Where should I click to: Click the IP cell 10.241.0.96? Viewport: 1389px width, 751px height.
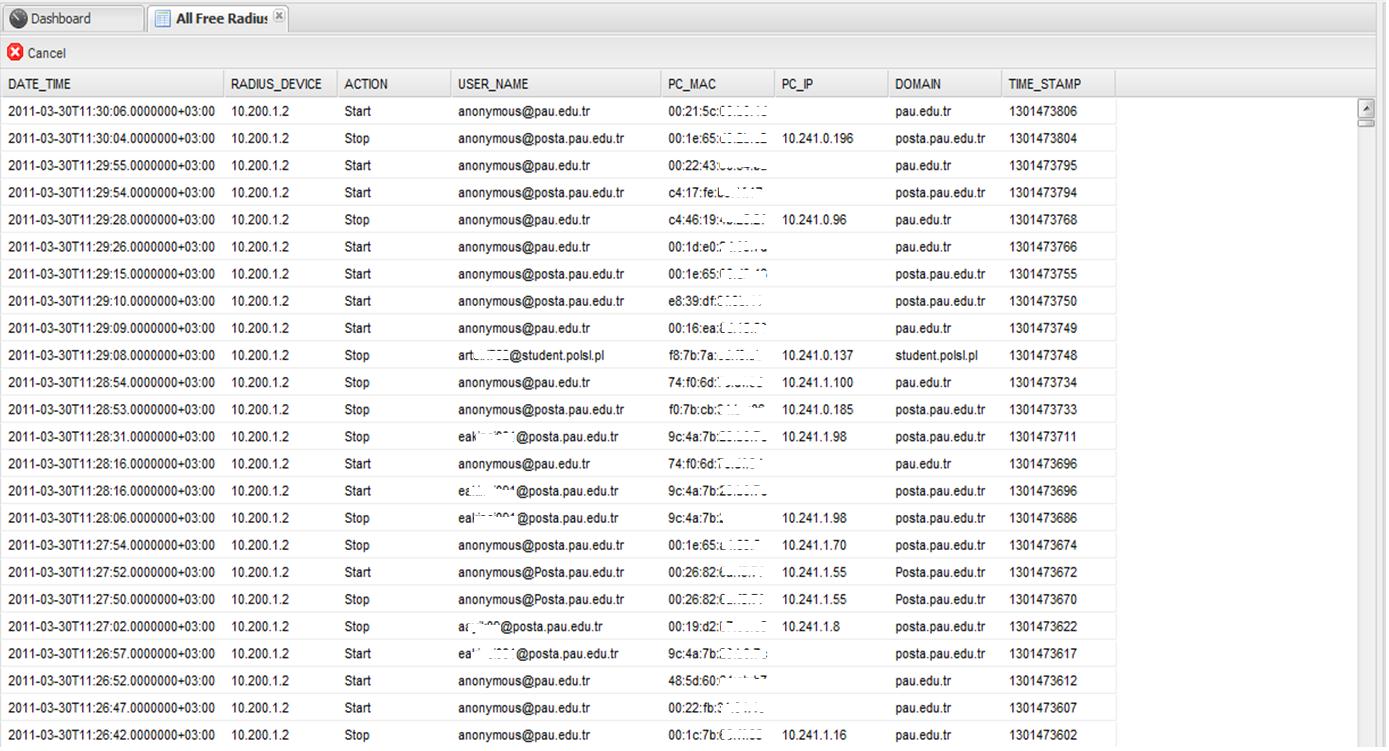click(x=814, y=219)
